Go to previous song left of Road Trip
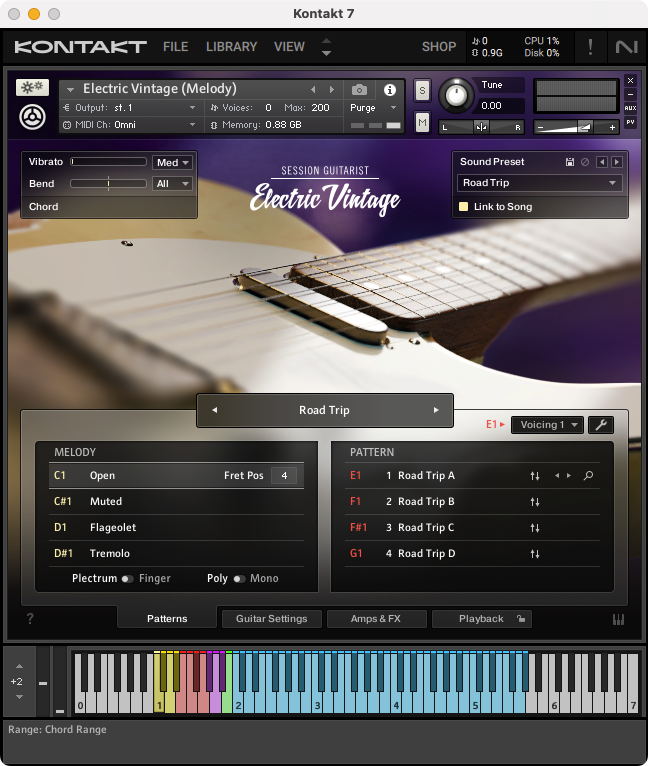648x766 pixels. [215, 410]
